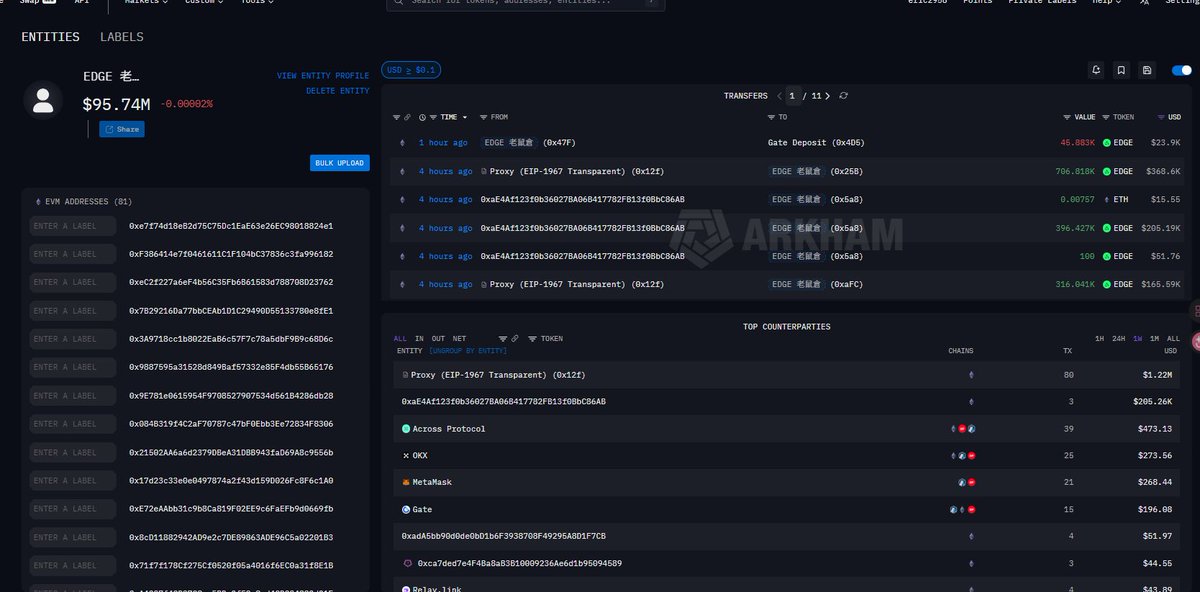
Task: Set counterparties range to 24H
Action: (x=1119, y=339)
